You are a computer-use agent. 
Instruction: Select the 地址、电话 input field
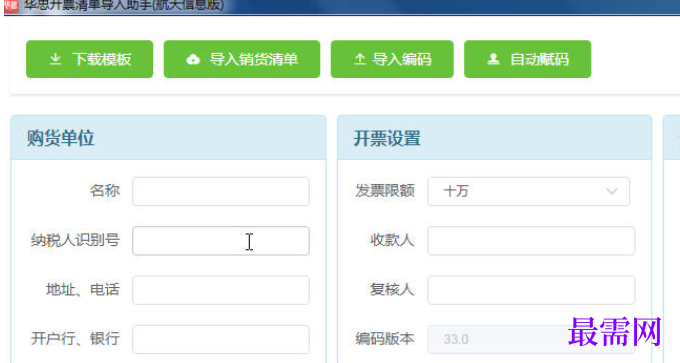tap(221, 290)
